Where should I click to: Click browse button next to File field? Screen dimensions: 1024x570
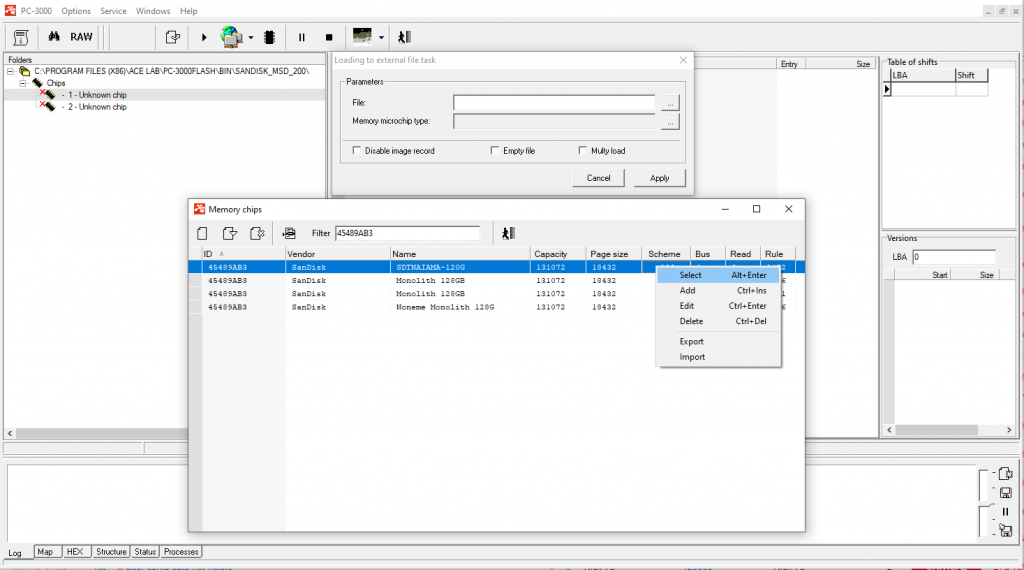670,102
